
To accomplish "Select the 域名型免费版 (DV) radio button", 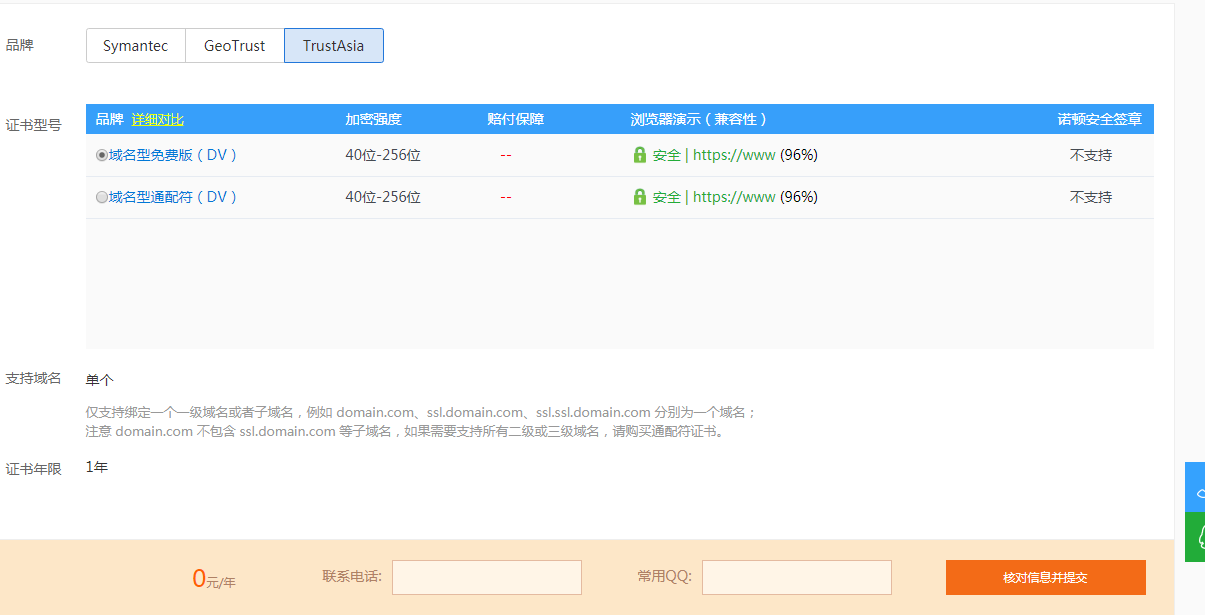I will 102,156.
